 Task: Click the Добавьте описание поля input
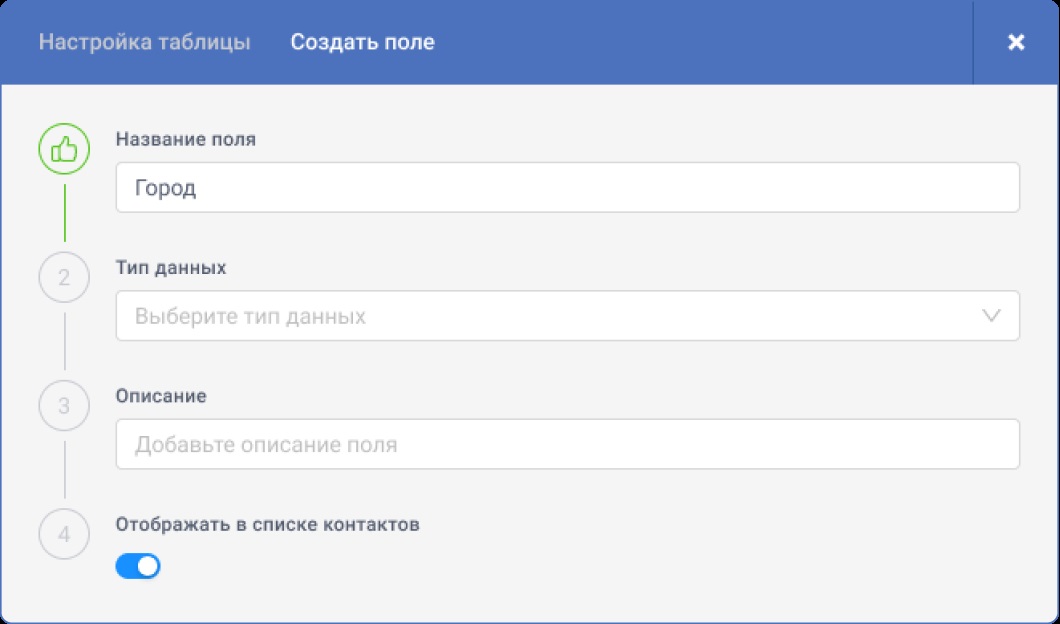[567, 444]
